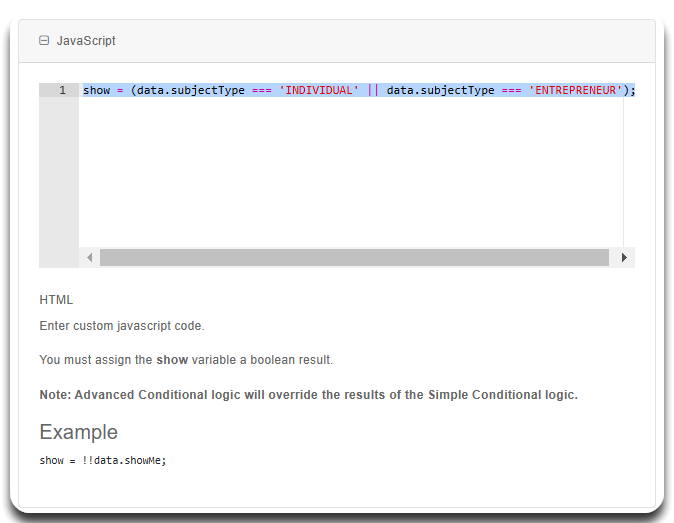Viewport: 674px width, 523px height.
Task: Collapse the JavaScript panel with minus icon
Action: tap(44, 41)
